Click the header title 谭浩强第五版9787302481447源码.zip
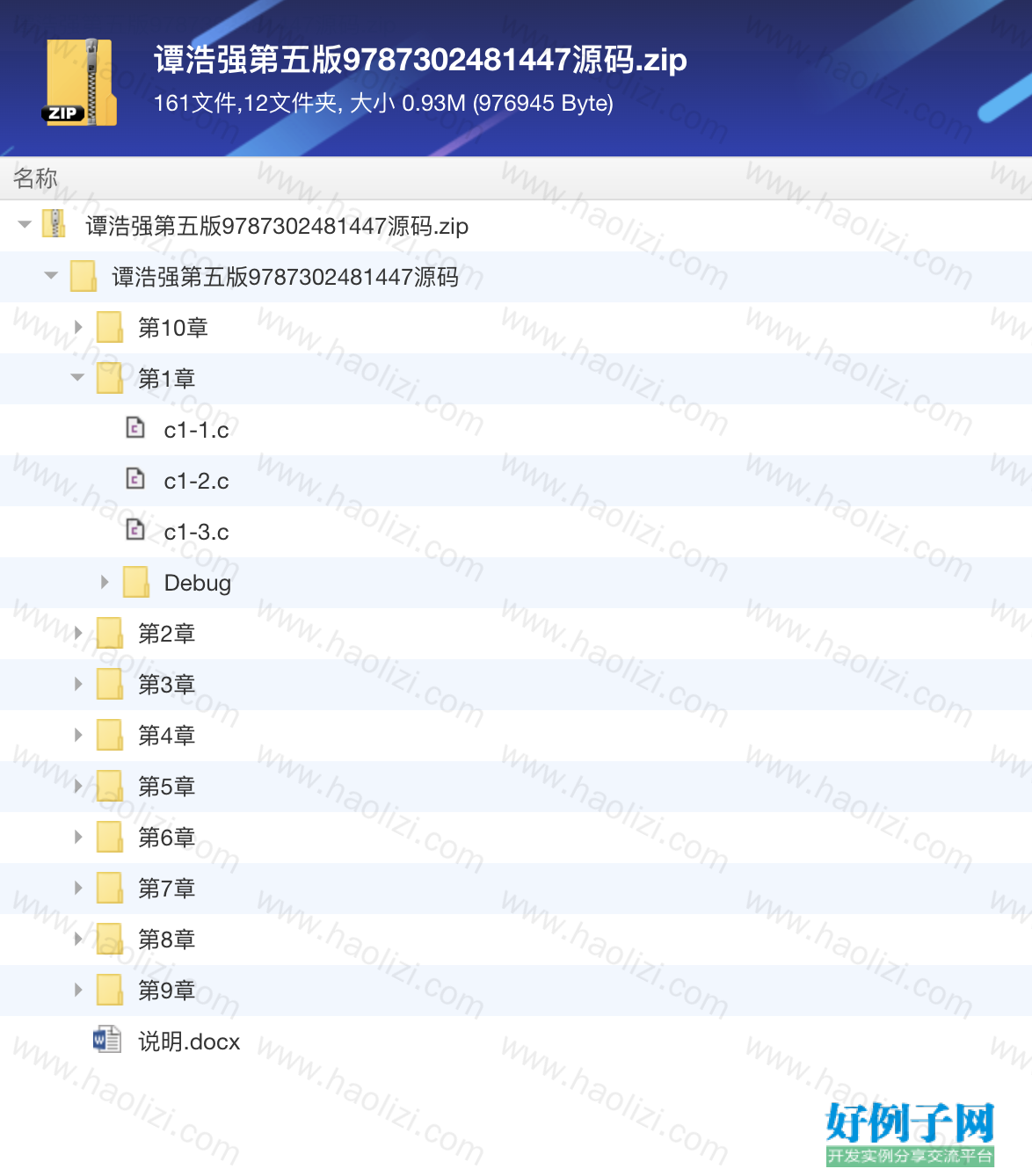The width and height of the screenshot is (1032, 1176). (420, 59)
